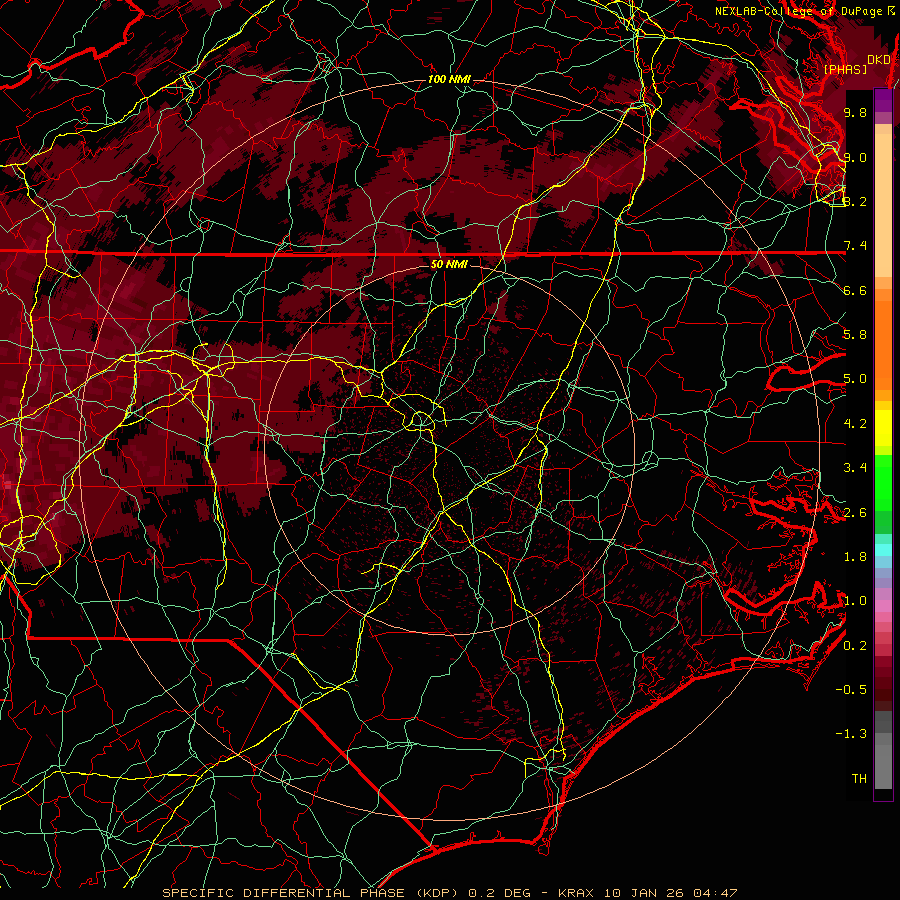
Task: Click the DKD label above the color scale
Action: point(879,60)
